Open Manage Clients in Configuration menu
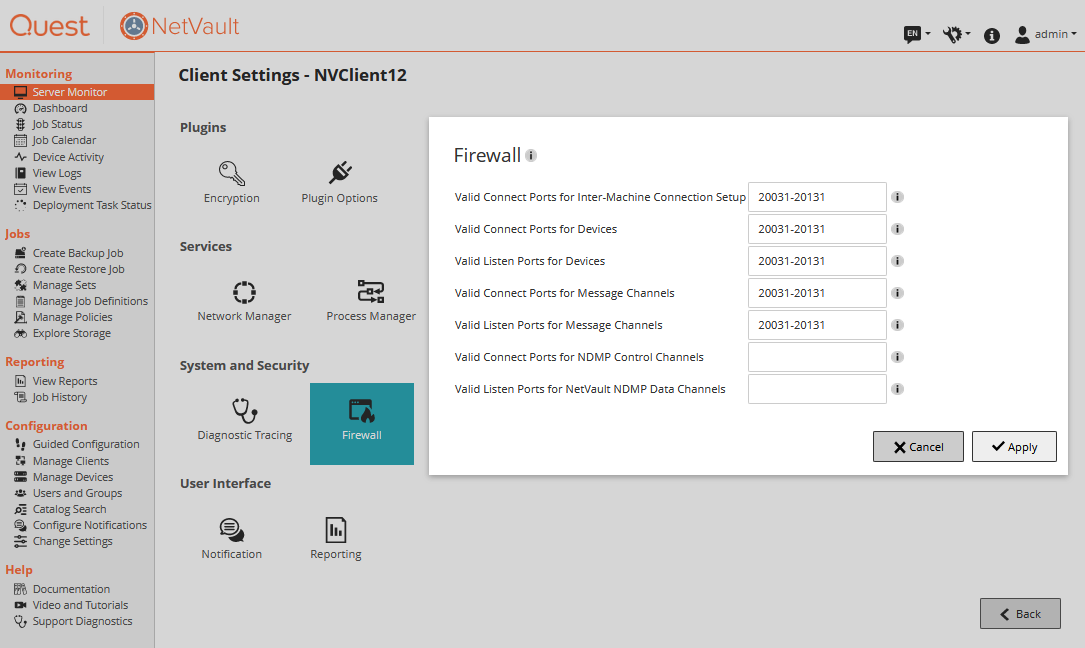Screen dimensions: 1085x648 (70, 461)
